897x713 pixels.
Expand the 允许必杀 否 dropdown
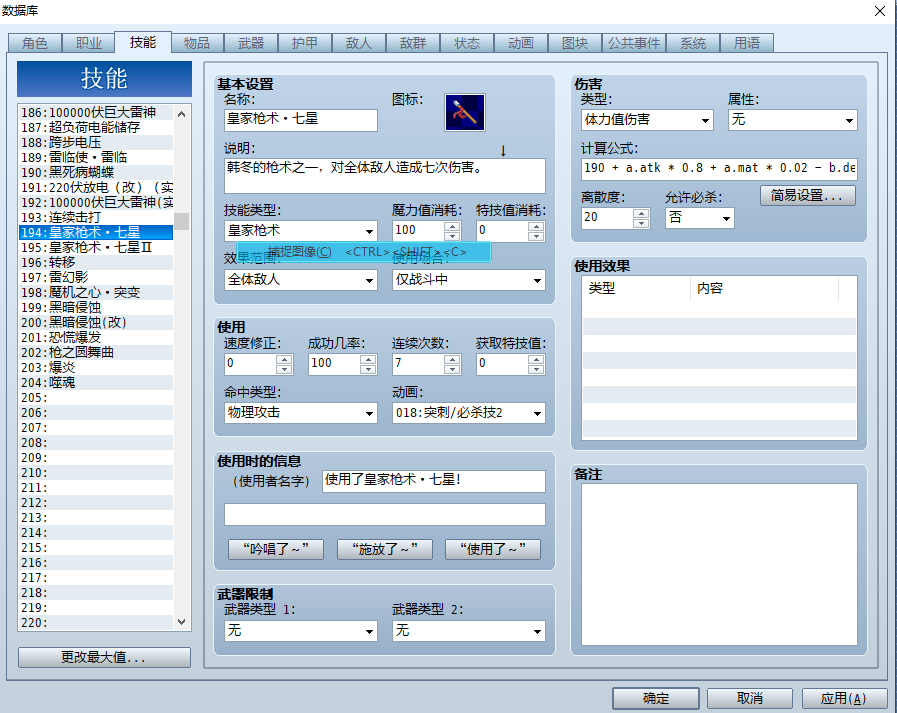700,218
